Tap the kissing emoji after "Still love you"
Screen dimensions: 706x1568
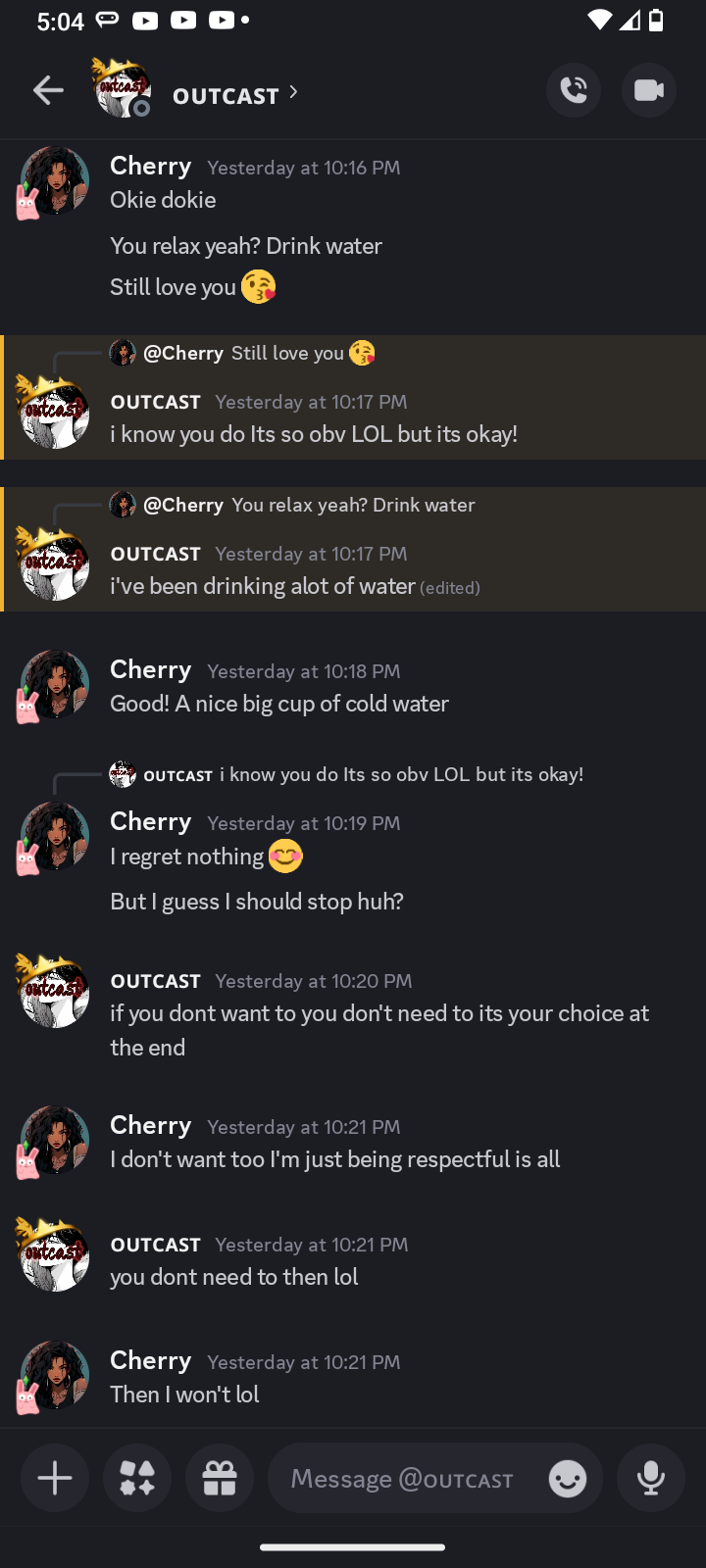pos(258,287)
